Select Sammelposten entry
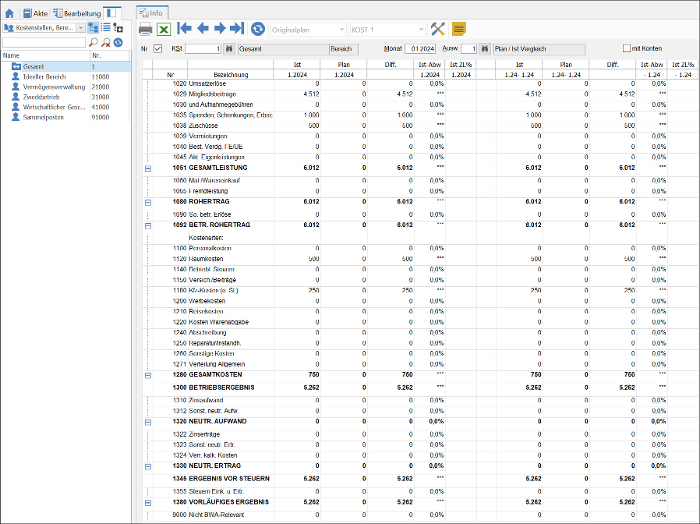The height and width of the screenshot is (524, 700). 43,117
